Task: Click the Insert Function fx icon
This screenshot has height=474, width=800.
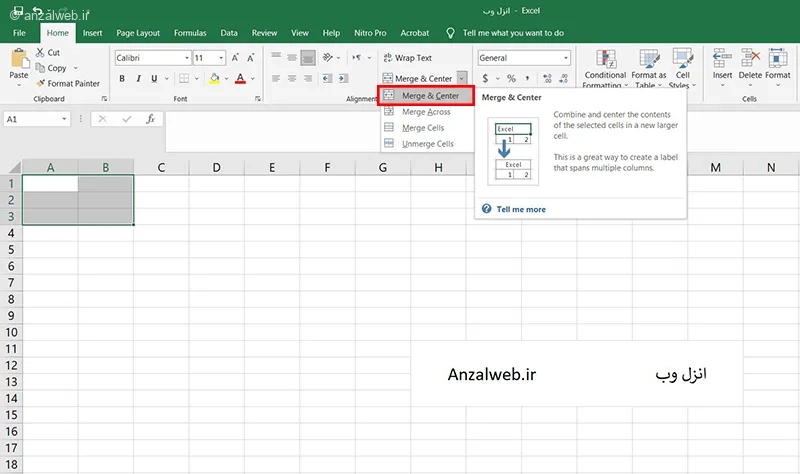Action: pos(151,119)
